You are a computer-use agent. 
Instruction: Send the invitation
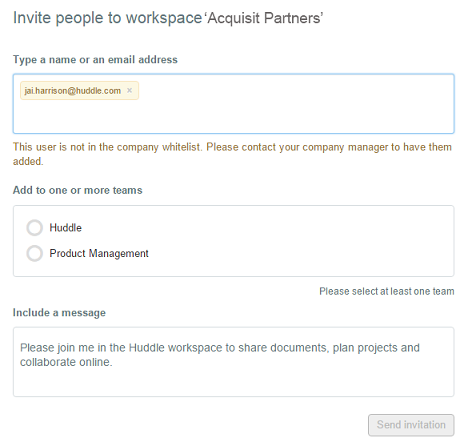(411, 425)
